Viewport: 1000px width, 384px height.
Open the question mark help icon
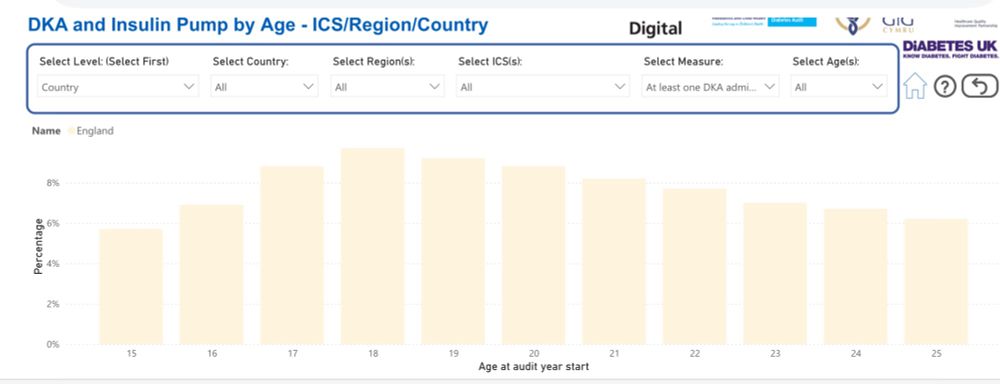[945, 86]
